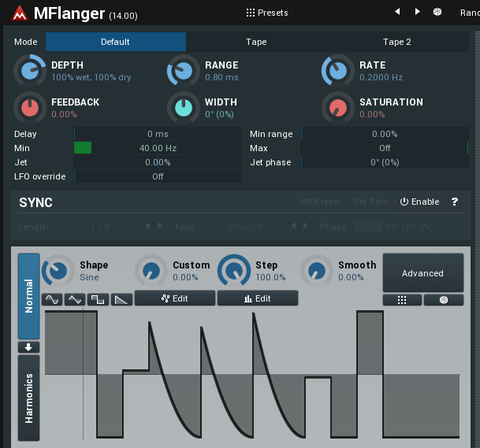The height and width of the screenshot is (448, 480).
Task: Go to previous preset arrow
Action: (397, 12)
